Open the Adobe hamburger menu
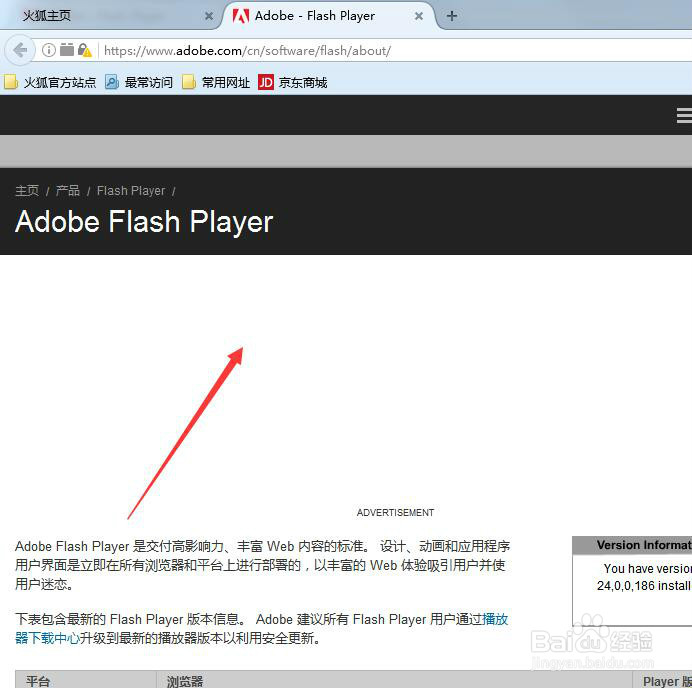Image resolution: width=692 pixels, height=688 pixels. click(x=684, y=116)
